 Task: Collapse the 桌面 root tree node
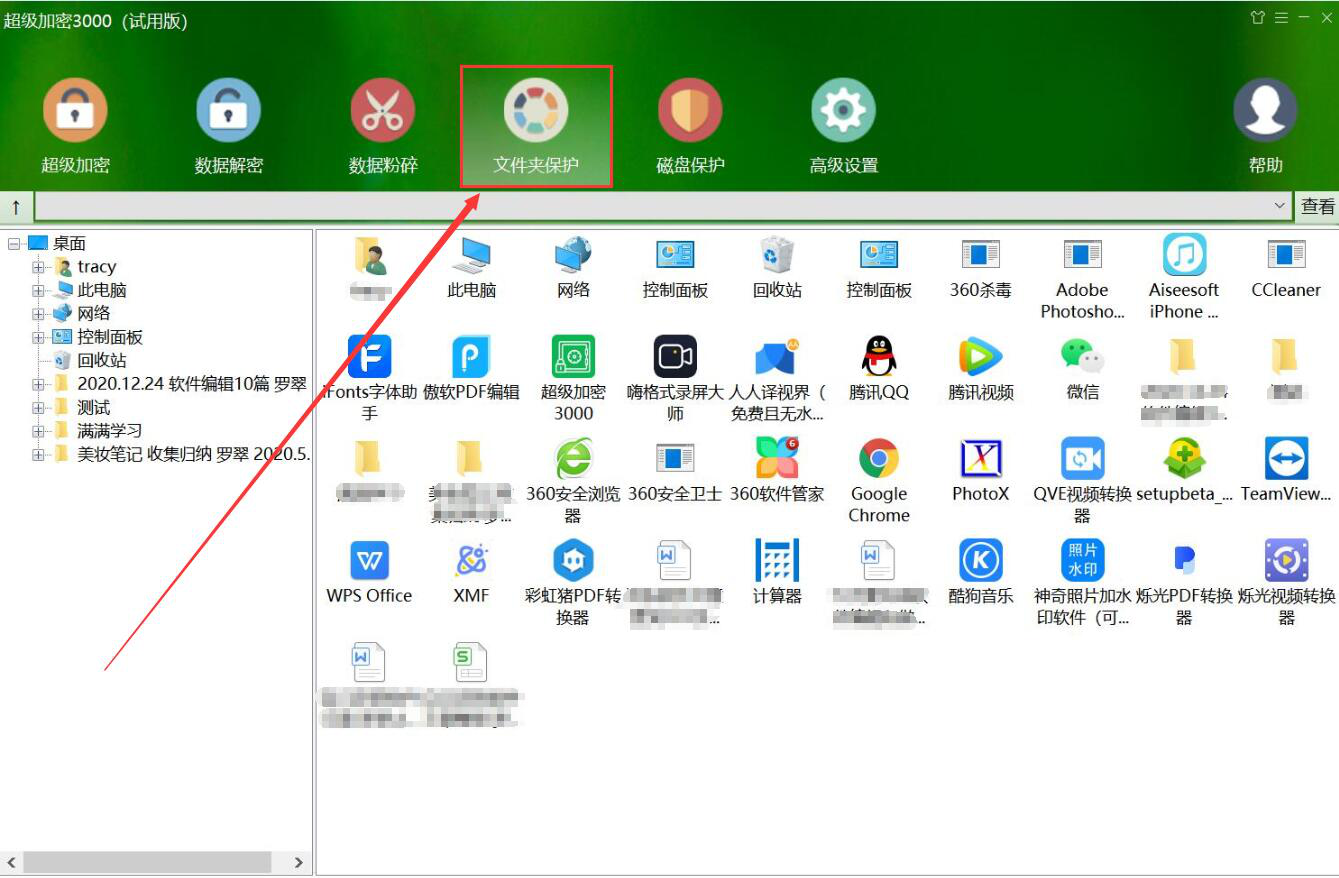(x=14, y=243)
